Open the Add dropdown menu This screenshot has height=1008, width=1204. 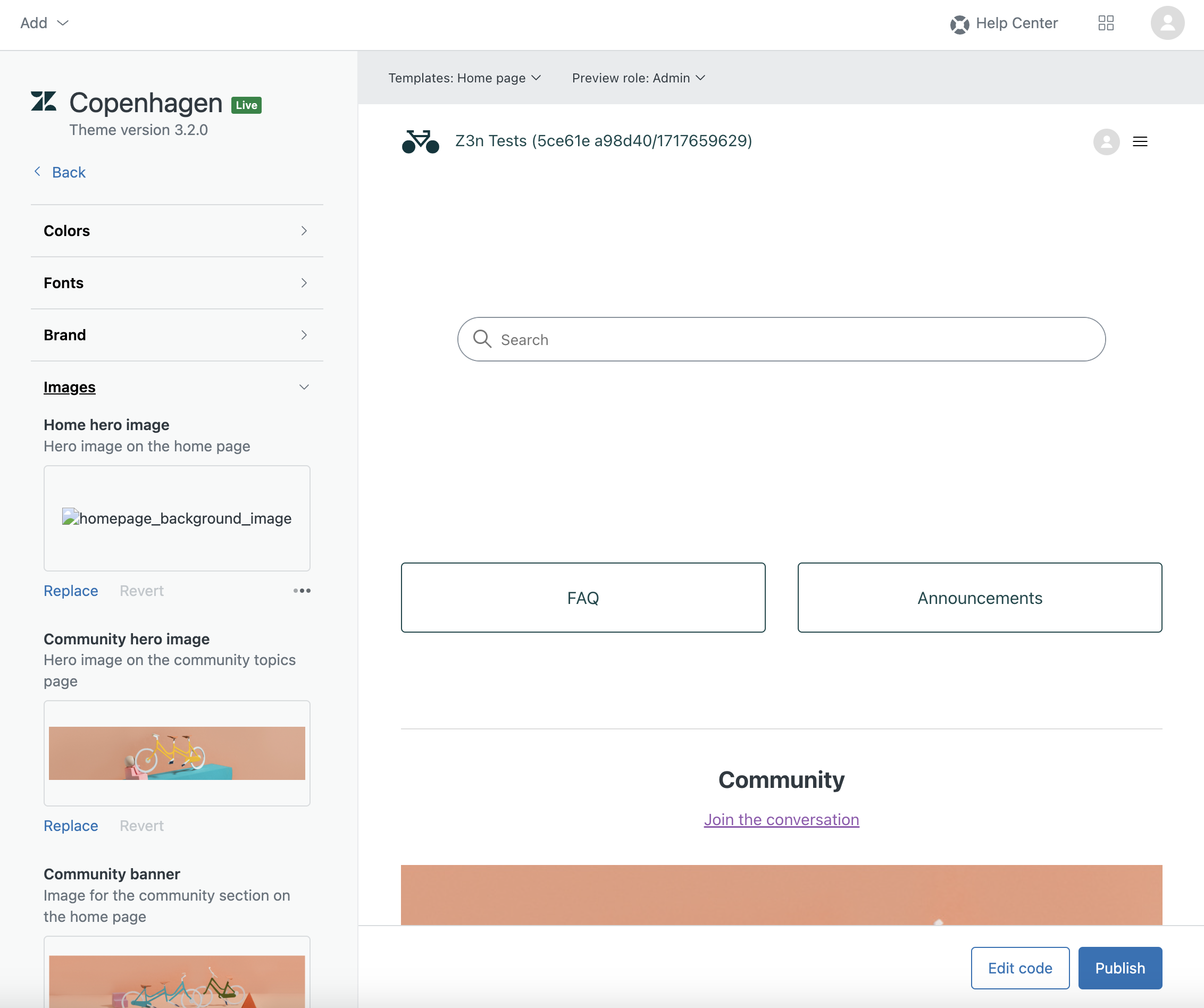[x=44, y=23]
